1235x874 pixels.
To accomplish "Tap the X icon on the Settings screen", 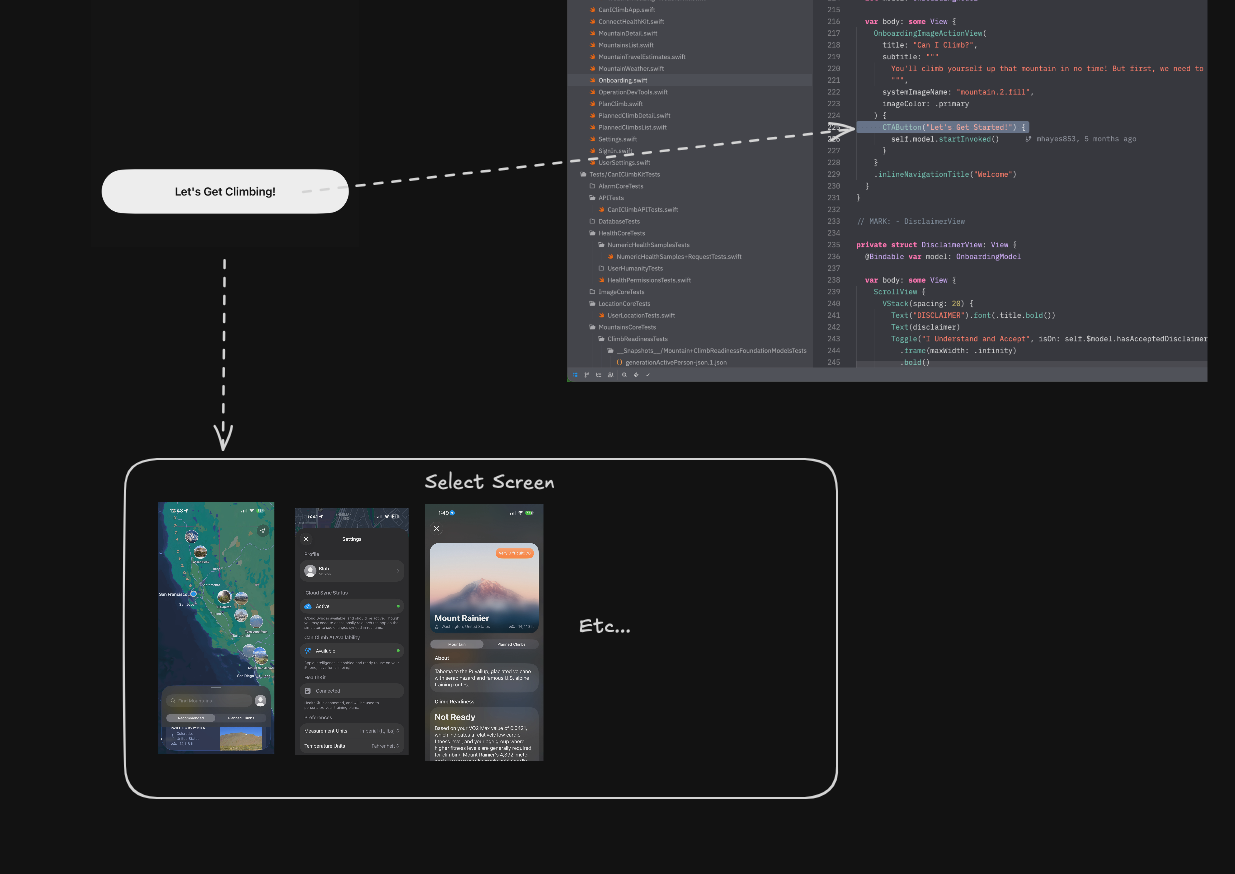I will [x=306, y=539].
